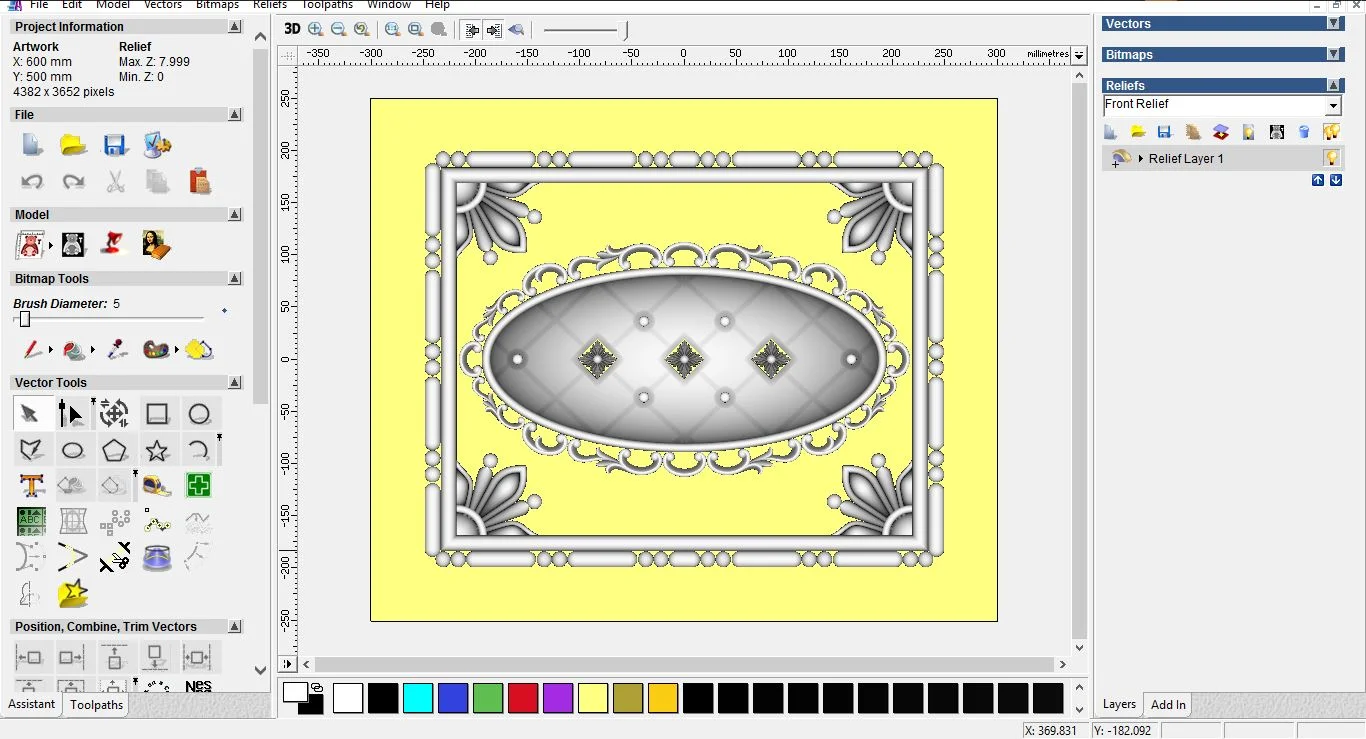Expand the Vectors panel
Viewport: 1366px width, 739px height.
pyautogui.click(x=1333, y=24)
